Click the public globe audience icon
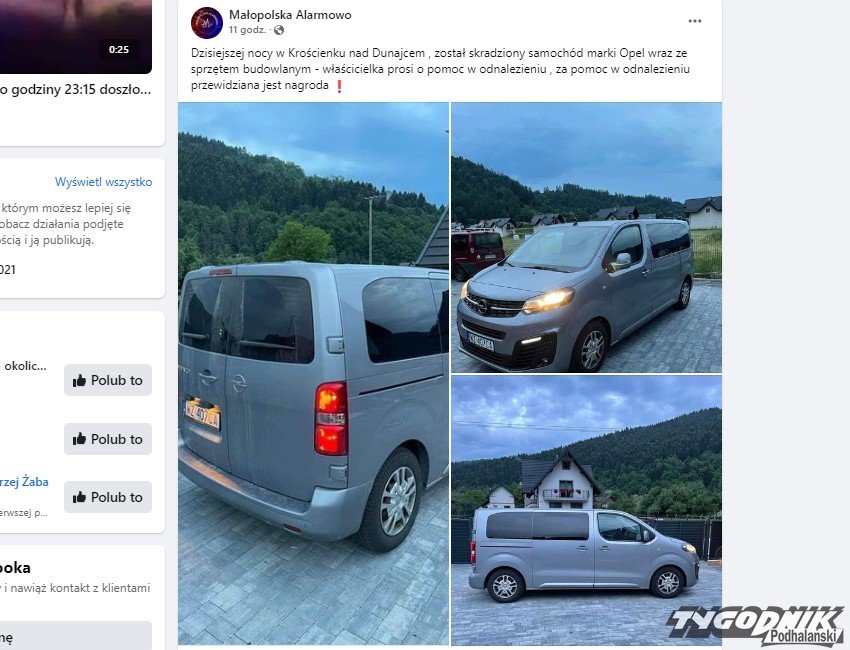Image resolution: width=850 pixels, height=650 pixels. [279, 30]
